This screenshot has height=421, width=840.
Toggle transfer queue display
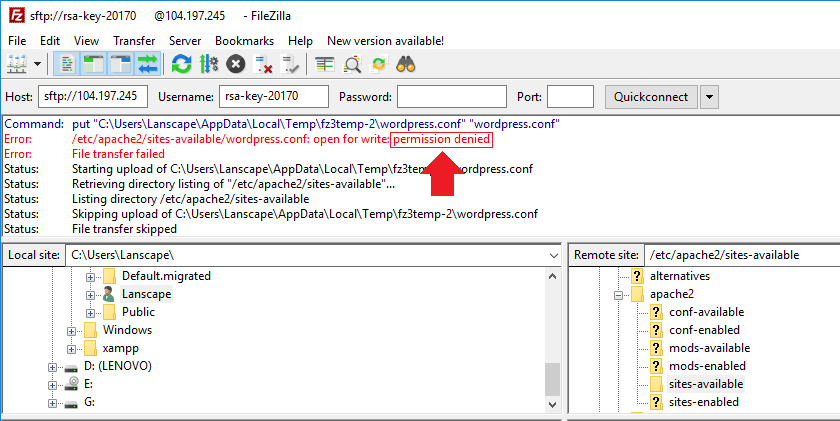tap(147, 65)
